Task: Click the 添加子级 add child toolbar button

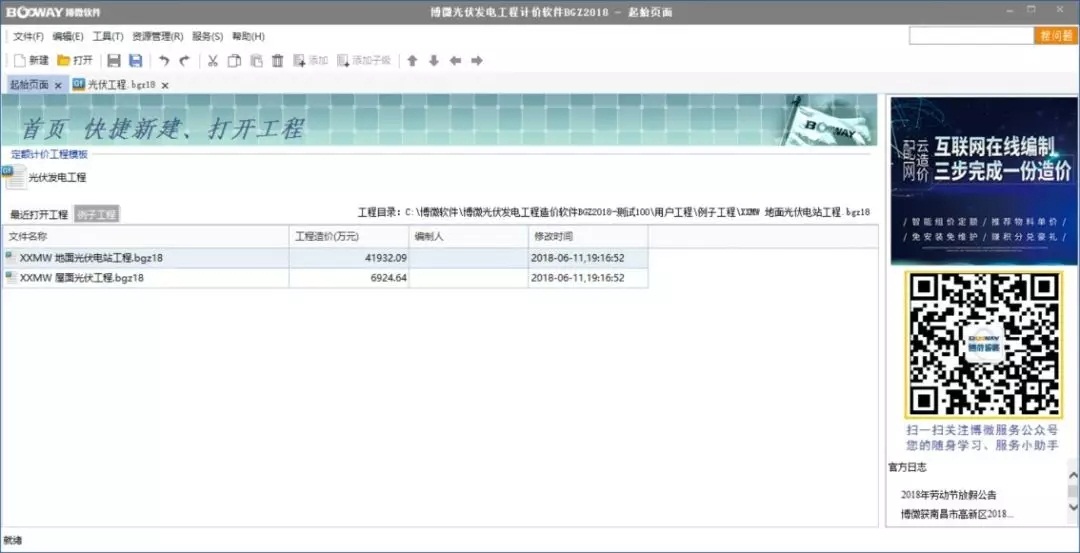Action: (x=364, y=61)
